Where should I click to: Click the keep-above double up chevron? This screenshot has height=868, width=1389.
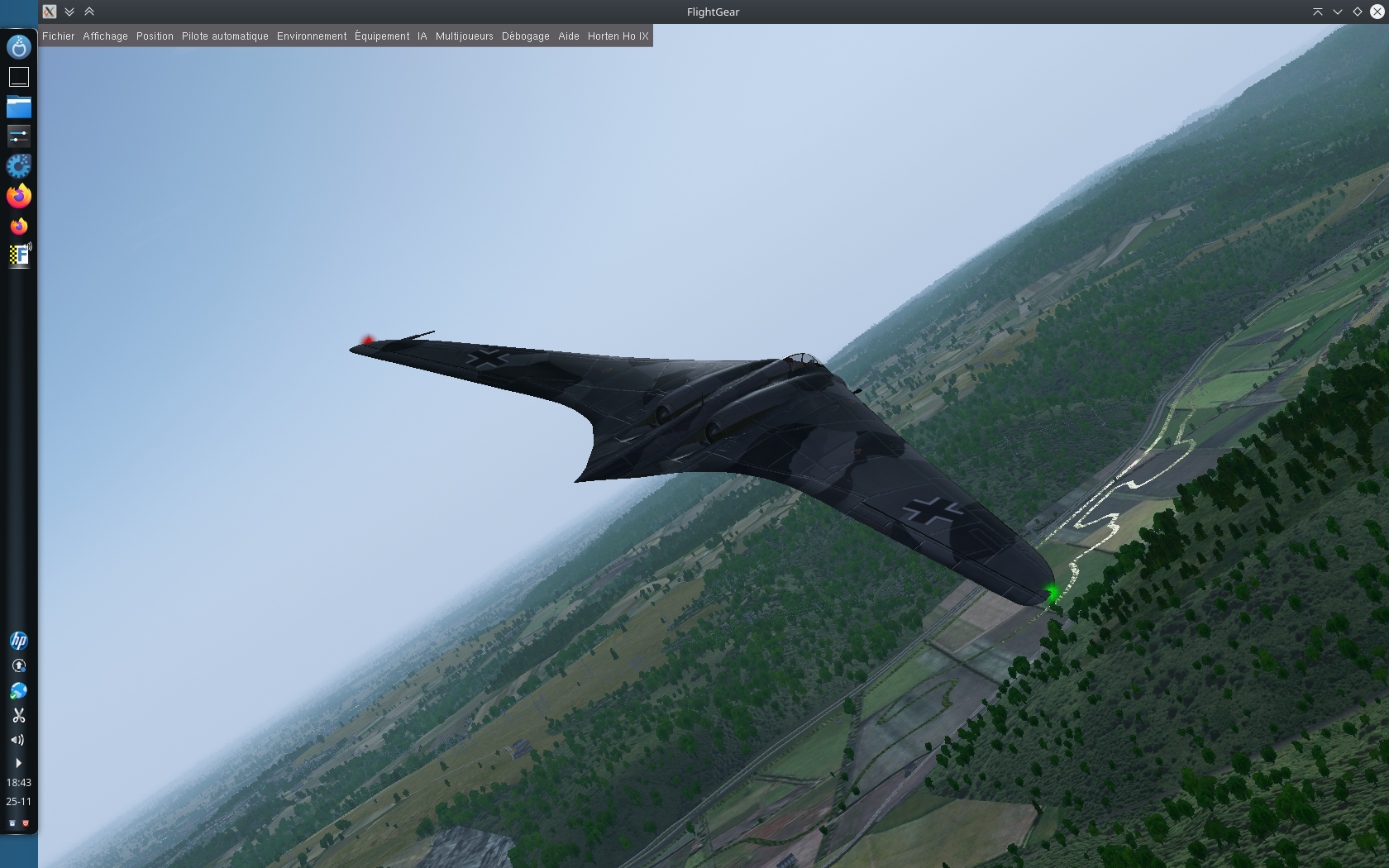tap(89, 12)
